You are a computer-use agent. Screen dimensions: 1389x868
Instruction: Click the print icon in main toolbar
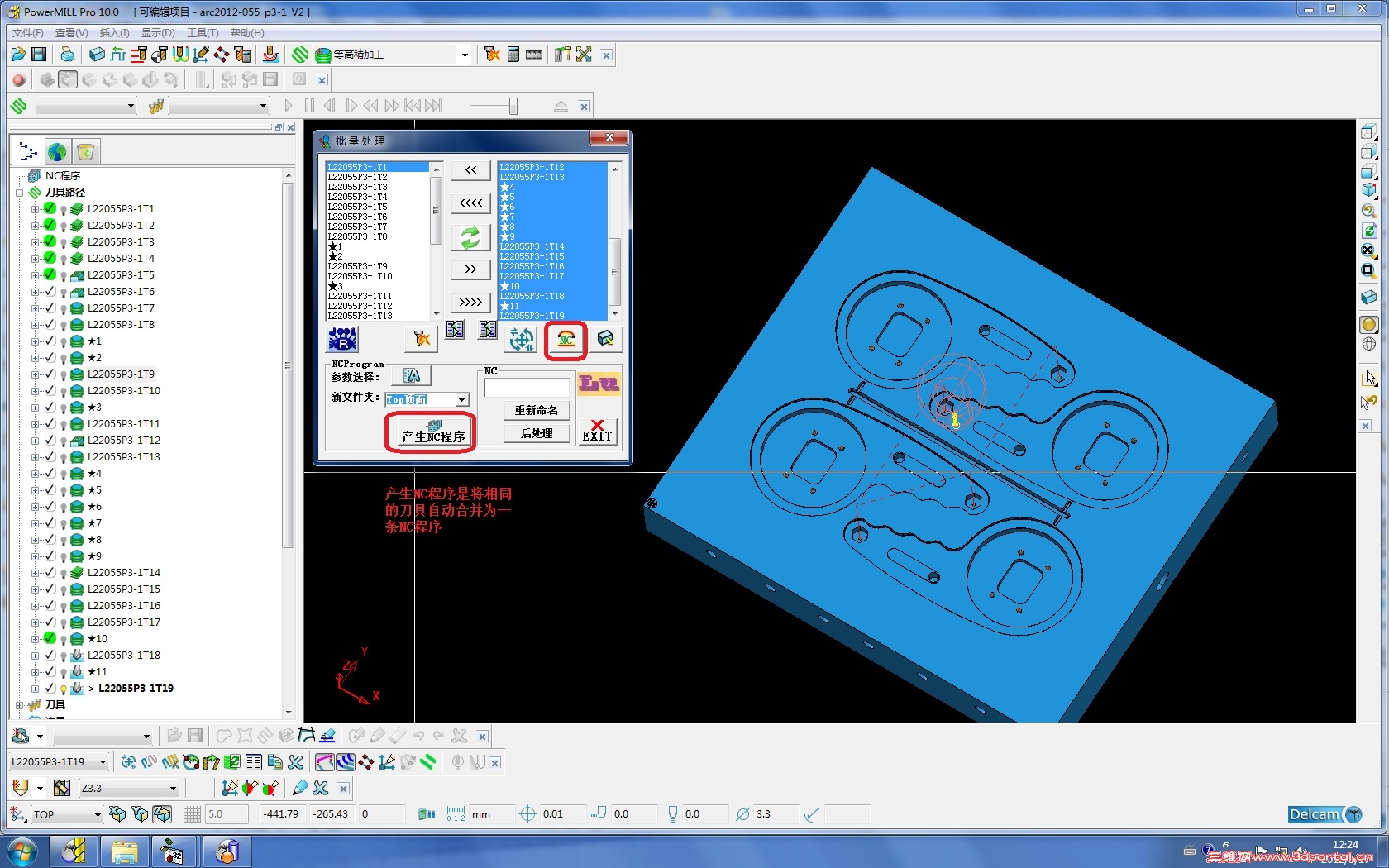point(67,55)
